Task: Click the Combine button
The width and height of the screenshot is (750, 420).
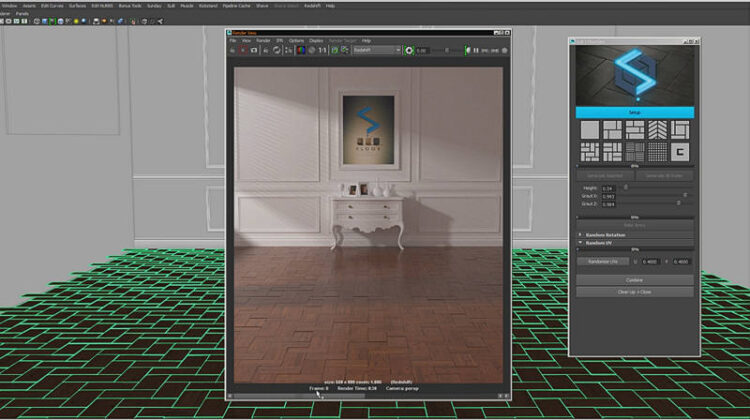Action: click(x=635, y=280)
